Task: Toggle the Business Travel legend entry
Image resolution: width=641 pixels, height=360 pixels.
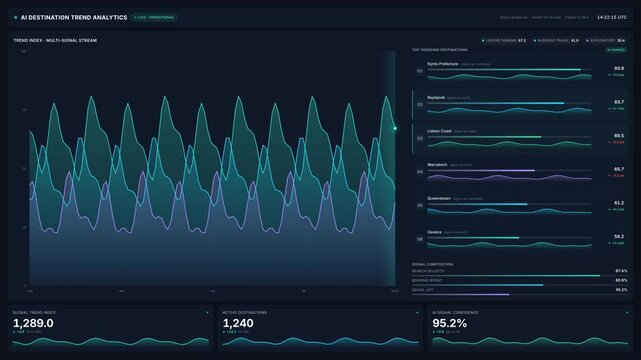Action: tap(556, 40)
